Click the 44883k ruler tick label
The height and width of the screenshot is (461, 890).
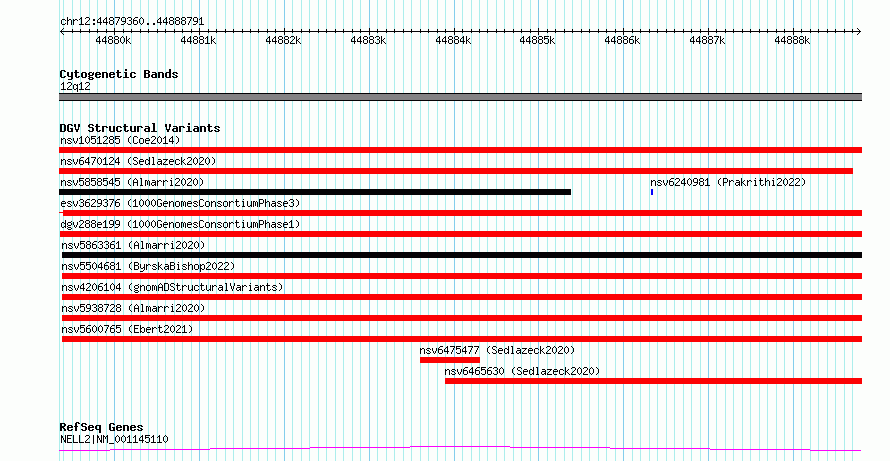(368, 41)
